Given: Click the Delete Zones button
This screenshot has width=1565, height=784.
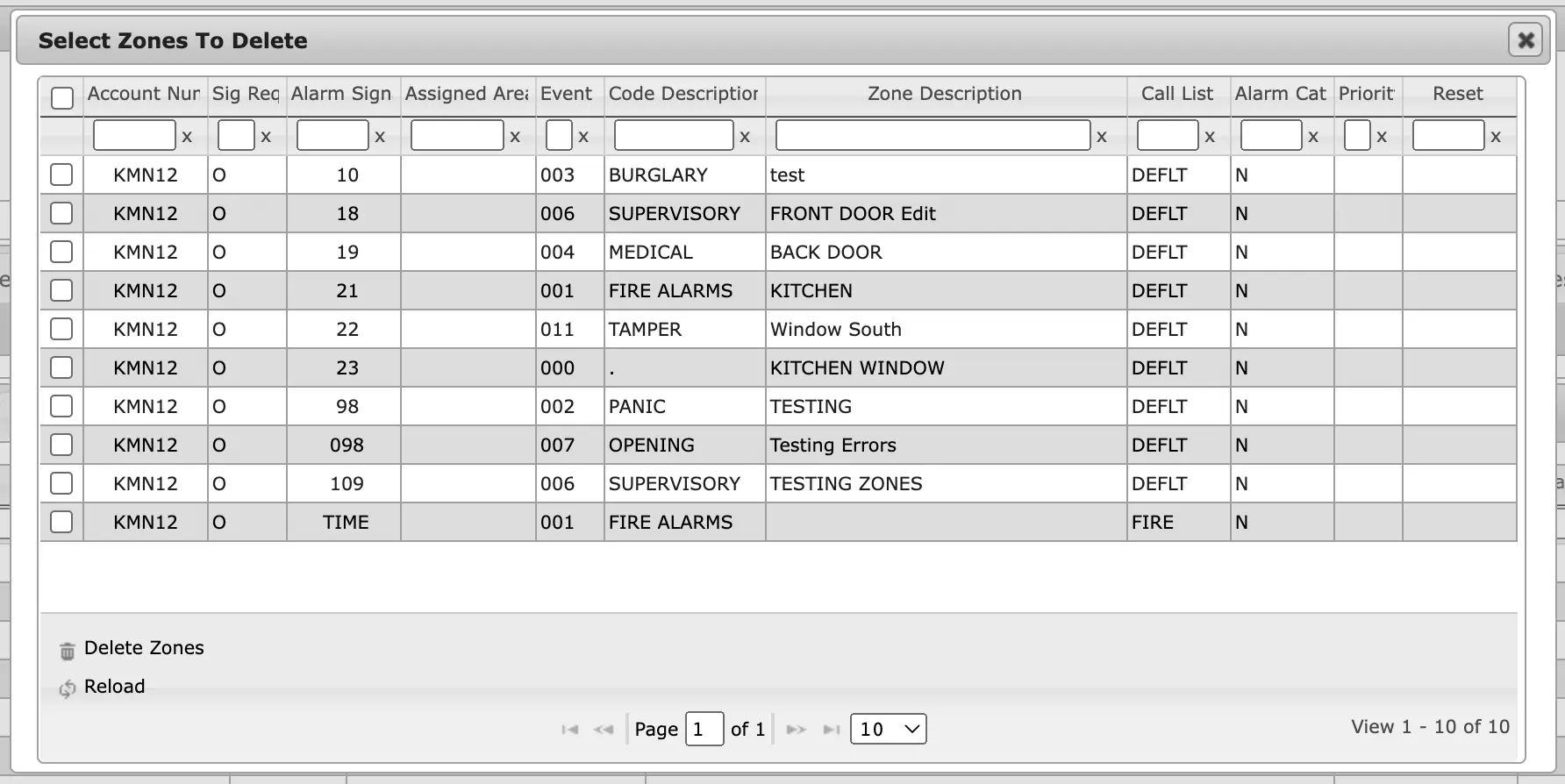Looking at the screenshot, I should click(144, 648).
